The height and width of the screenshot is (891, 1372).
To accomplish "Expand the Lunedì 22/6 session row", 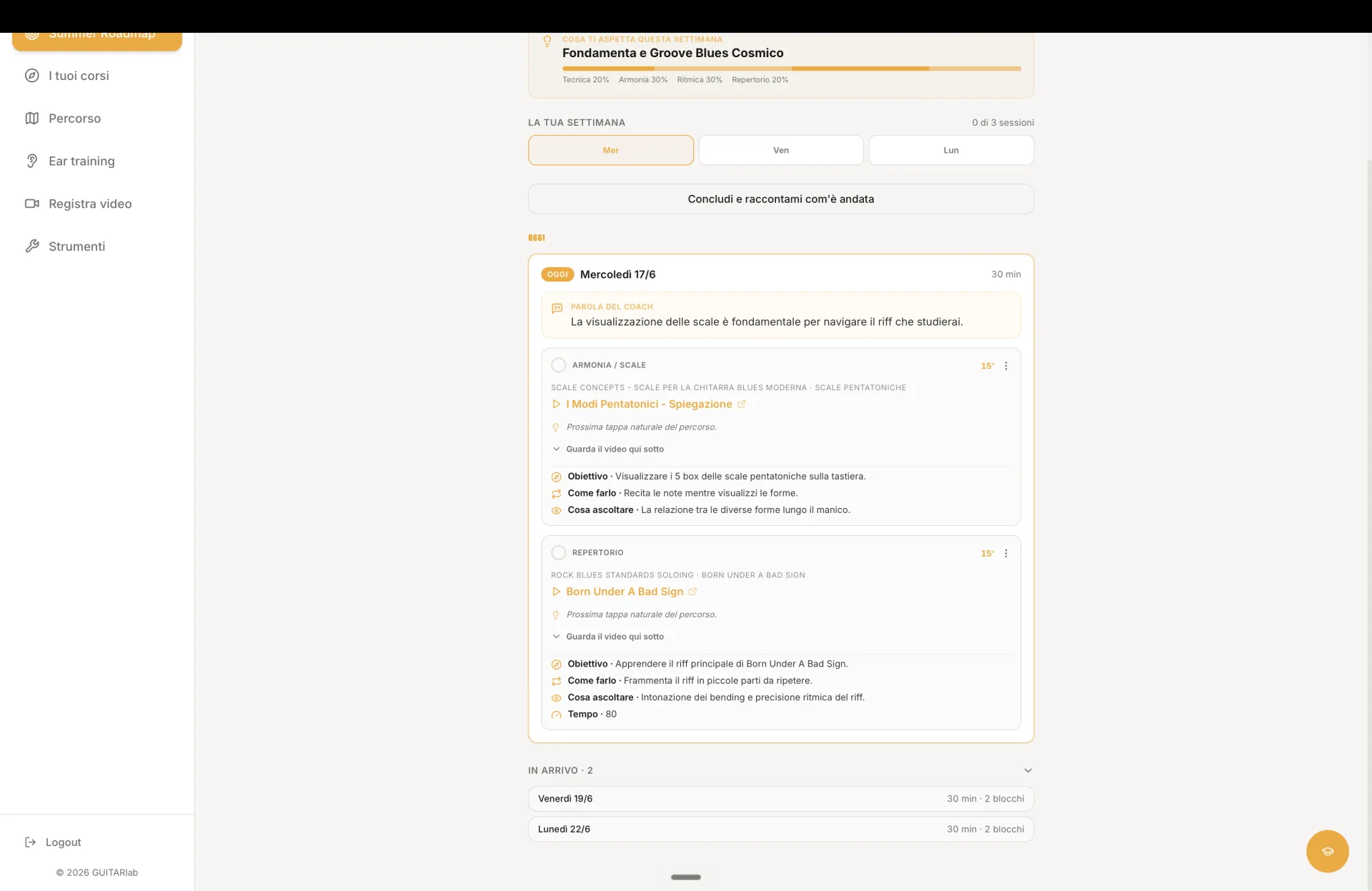I will click(780, 830).
